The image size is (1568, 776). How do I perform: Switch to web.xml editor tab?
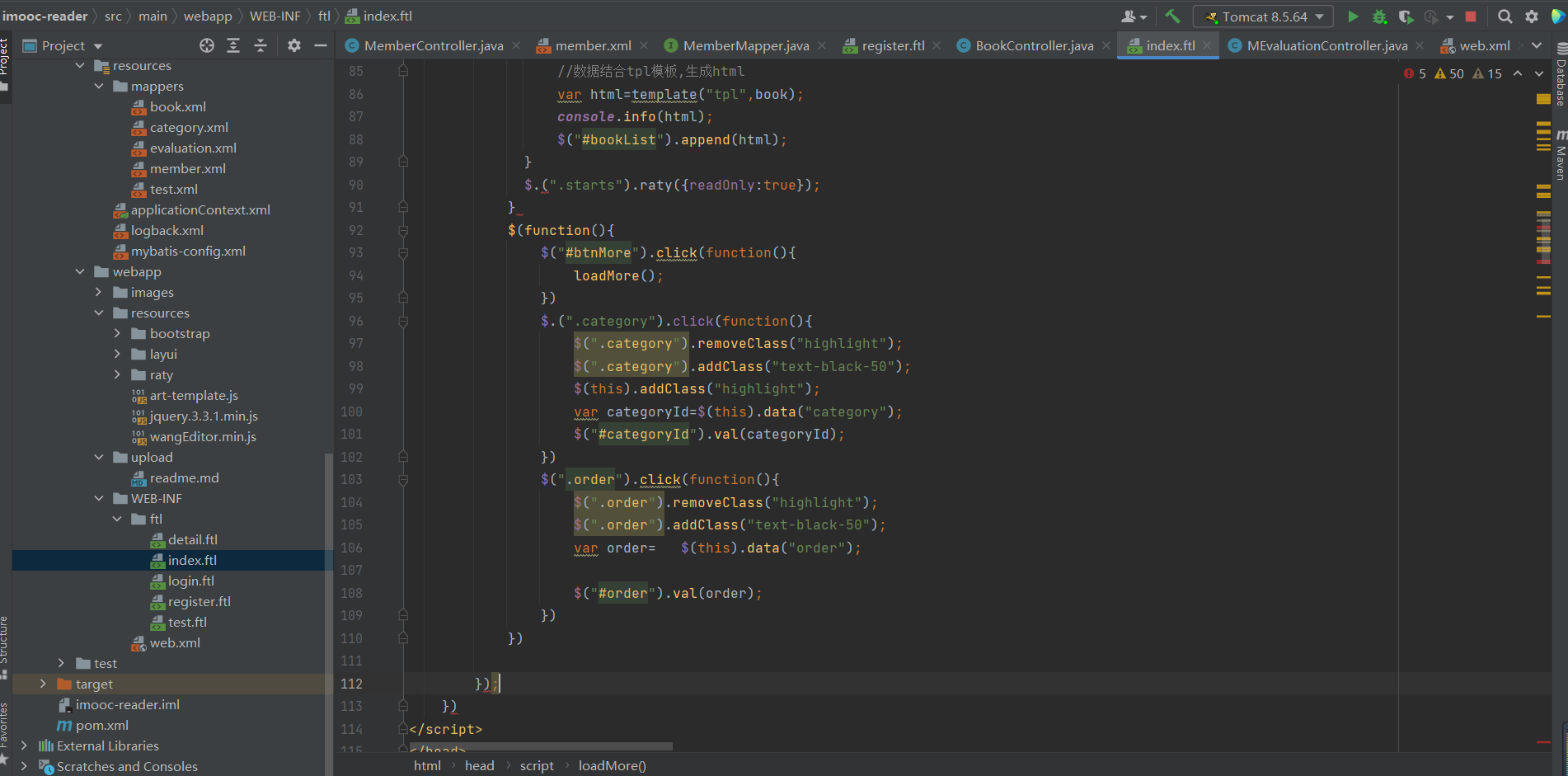(x=1485, y=45)
